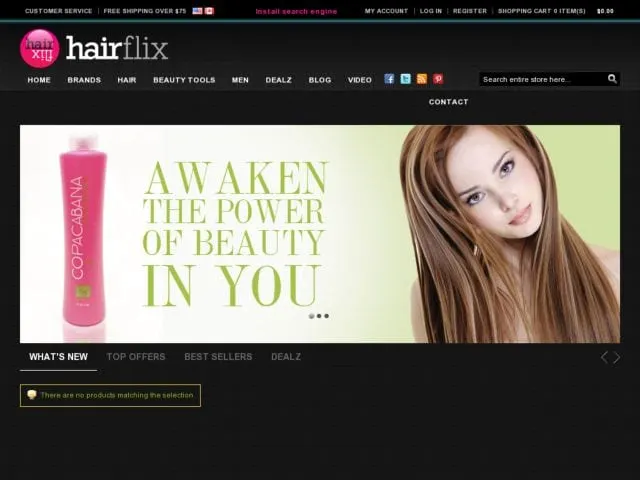Click Free Shipping Over $75 link
Viewport: 640px width, 480px height.
point(145,11)
